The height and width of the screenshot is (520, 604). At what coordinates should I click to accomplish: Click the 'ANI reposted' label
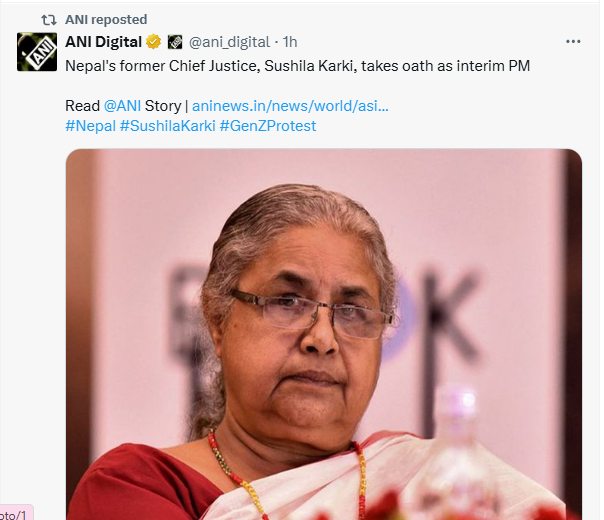click(x=105, y=19)
